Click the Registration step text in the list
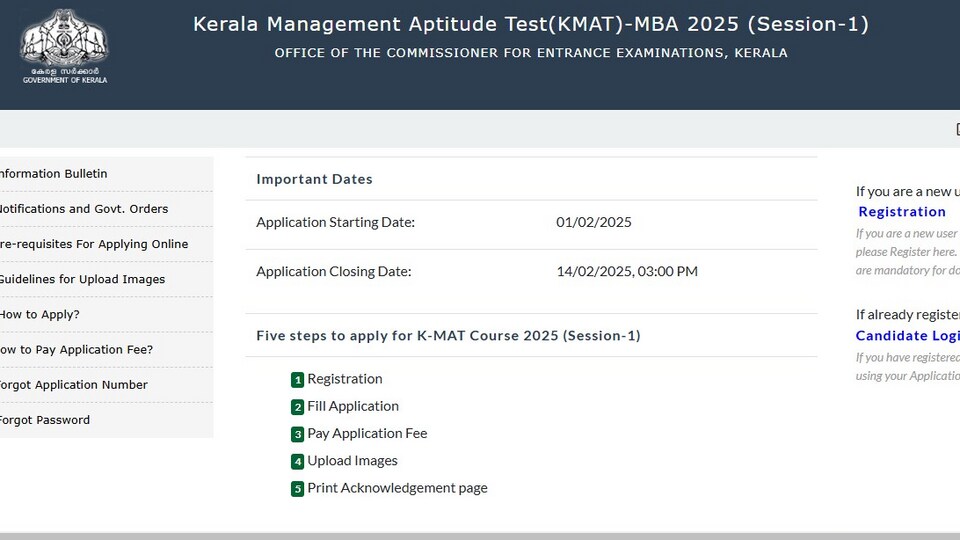The height and width of the screenshot is (540, 960). tap(345, 379)
